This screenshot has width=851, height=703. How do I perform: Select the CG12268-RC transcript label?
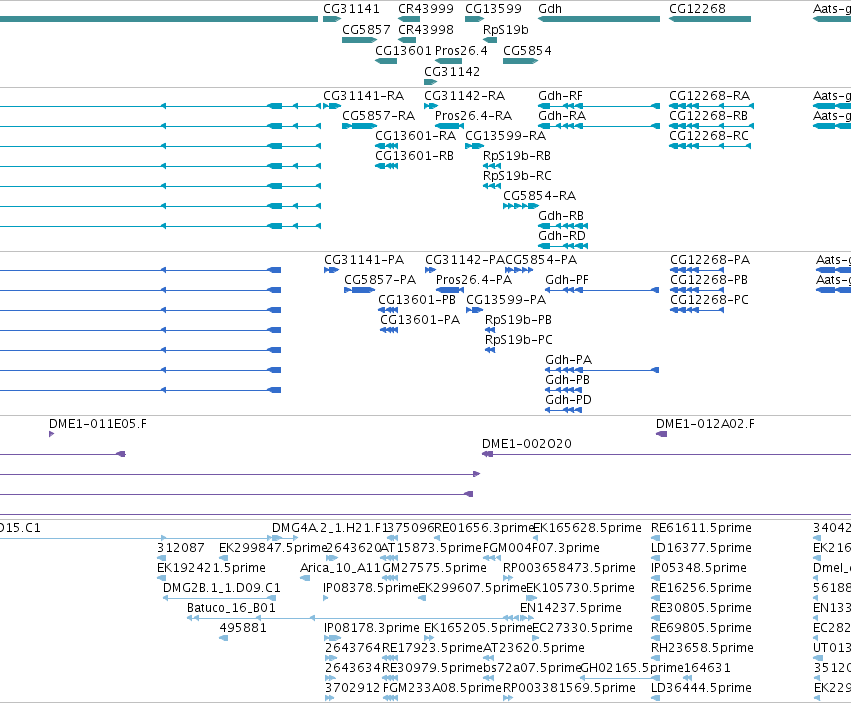pyautogui.click(x=709, y=136)
